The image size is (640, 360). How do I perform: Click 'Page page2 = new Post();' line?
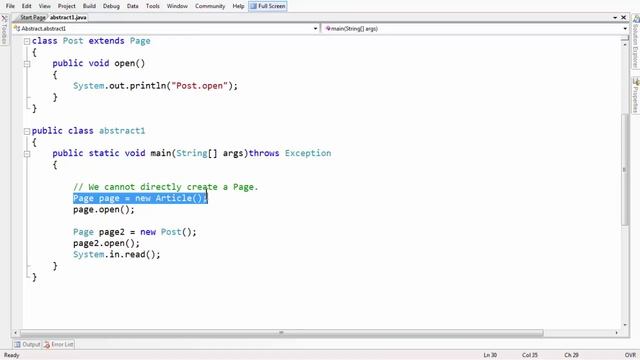click(x=135, y=232)
